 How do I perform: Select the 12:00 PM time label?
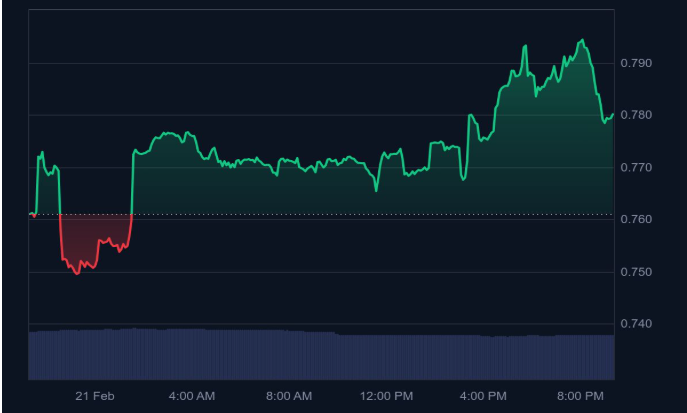[386, 396]
